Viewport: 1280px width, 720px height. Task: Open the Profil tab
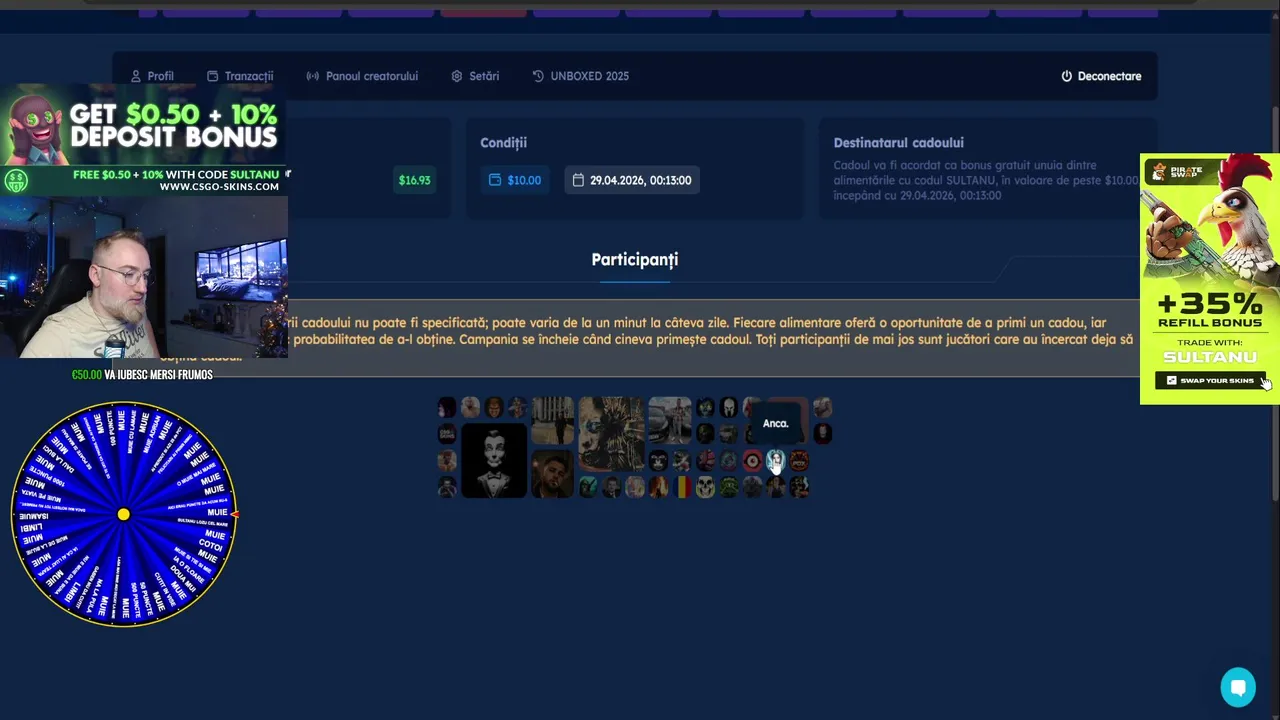coord(151,76)
